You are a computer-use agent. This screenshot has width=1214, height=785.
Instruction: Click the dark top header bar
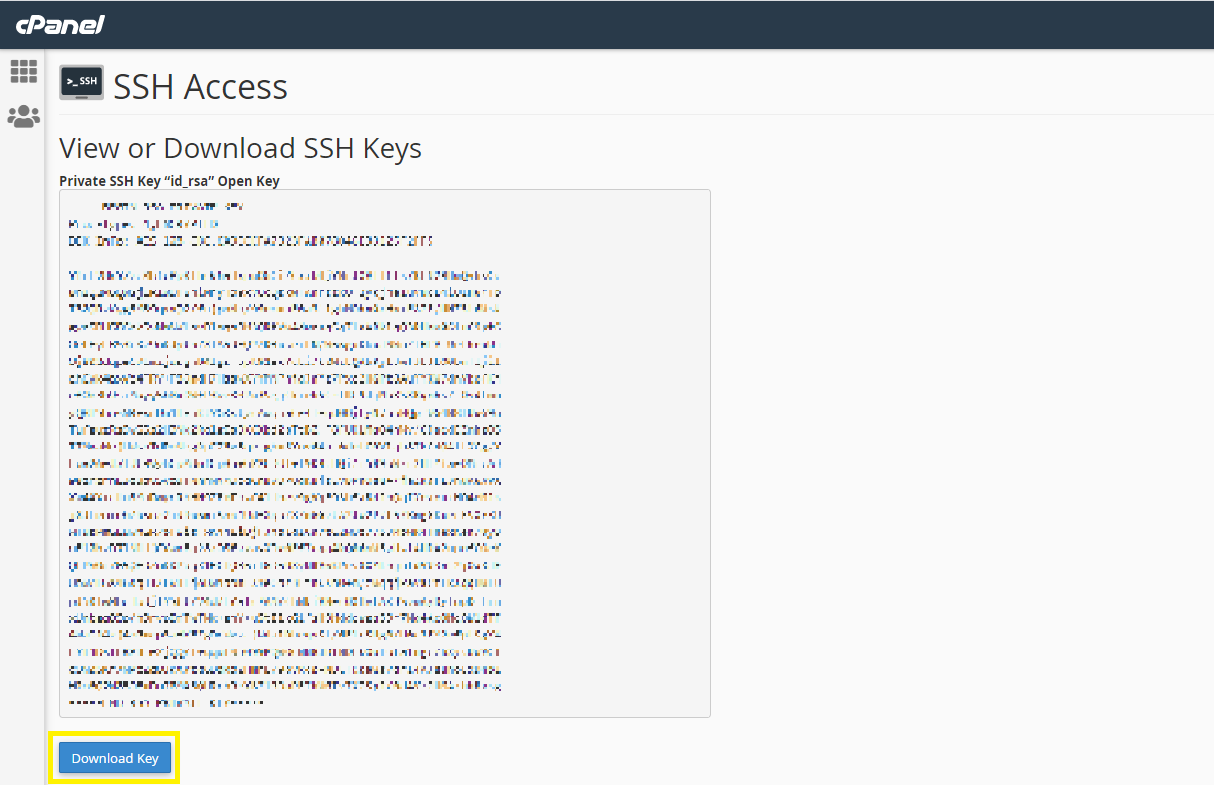tap(650, 25)
